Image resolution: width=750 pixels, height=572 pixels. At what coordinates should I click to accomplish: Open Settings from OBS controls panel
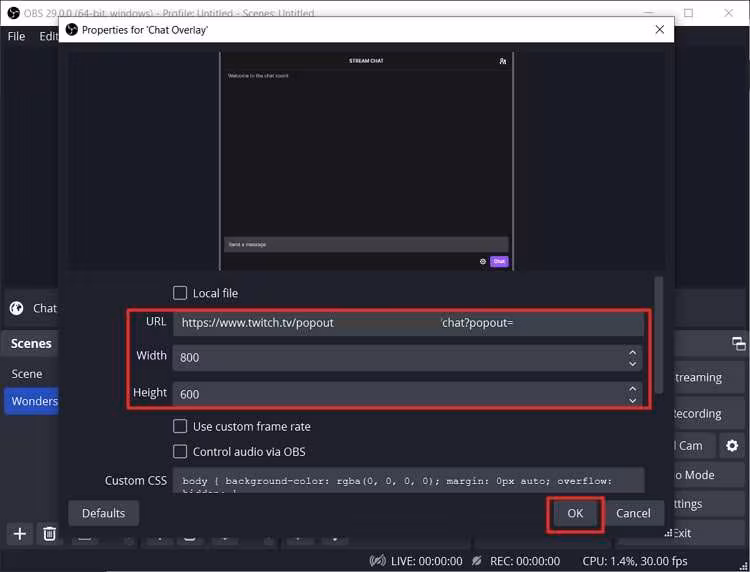(709, 504)
